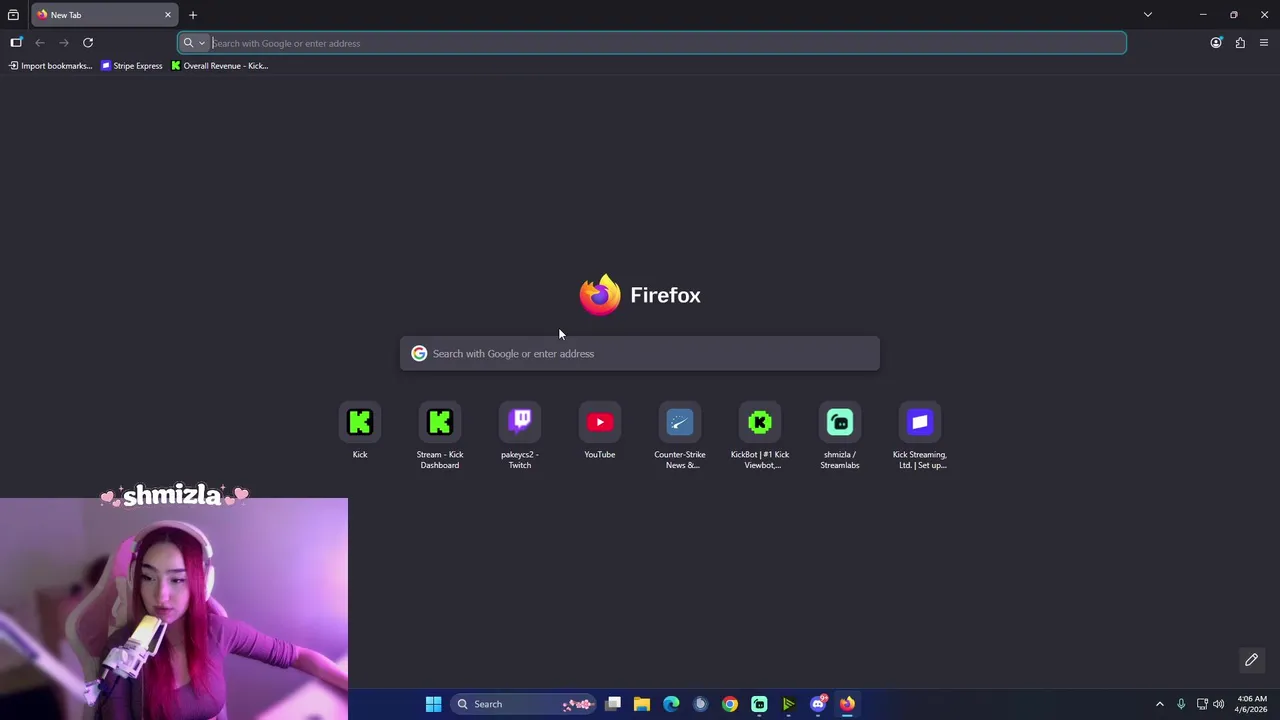Close the New Tab tab
Viewport: 1280px width, 720px height.
168,15
